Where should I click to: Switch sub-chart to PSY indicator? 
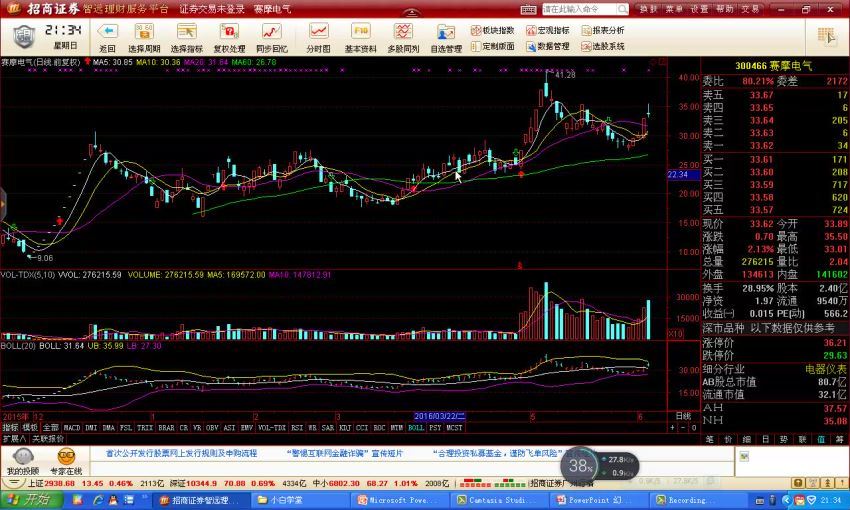click(x=435, y=428)
